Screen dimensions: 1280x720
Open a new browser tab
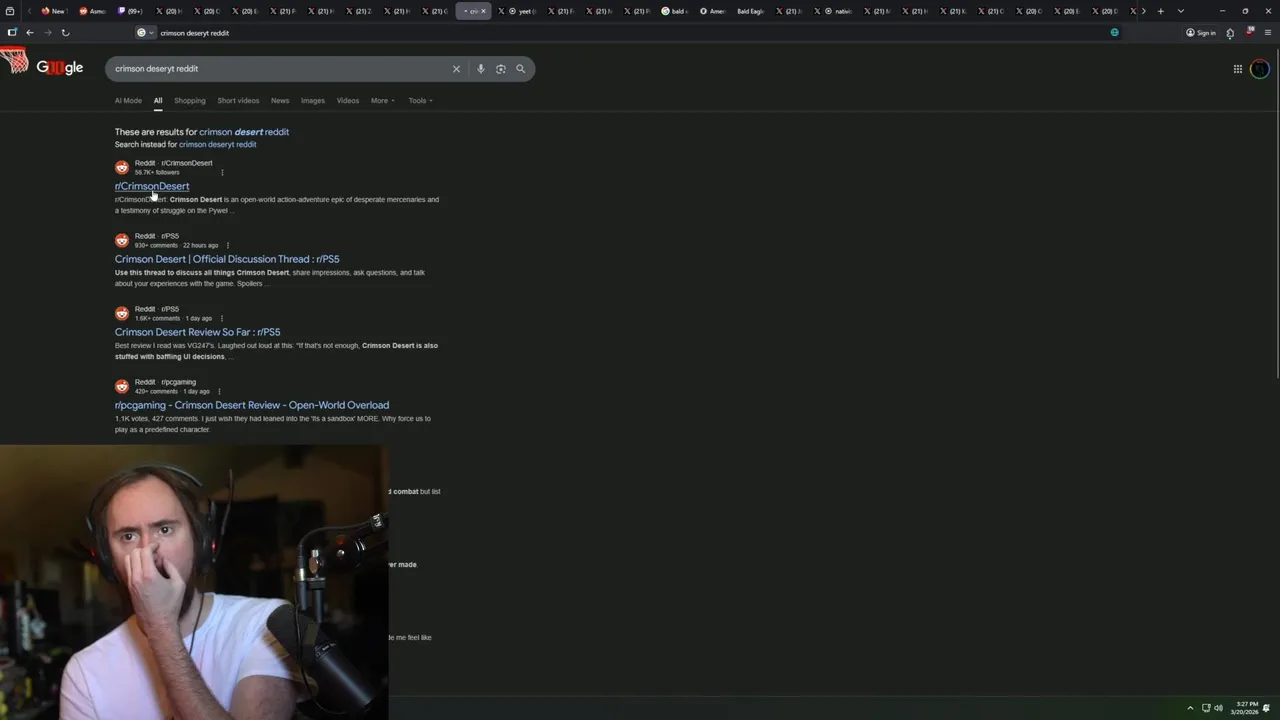[x=1160, y=11]
